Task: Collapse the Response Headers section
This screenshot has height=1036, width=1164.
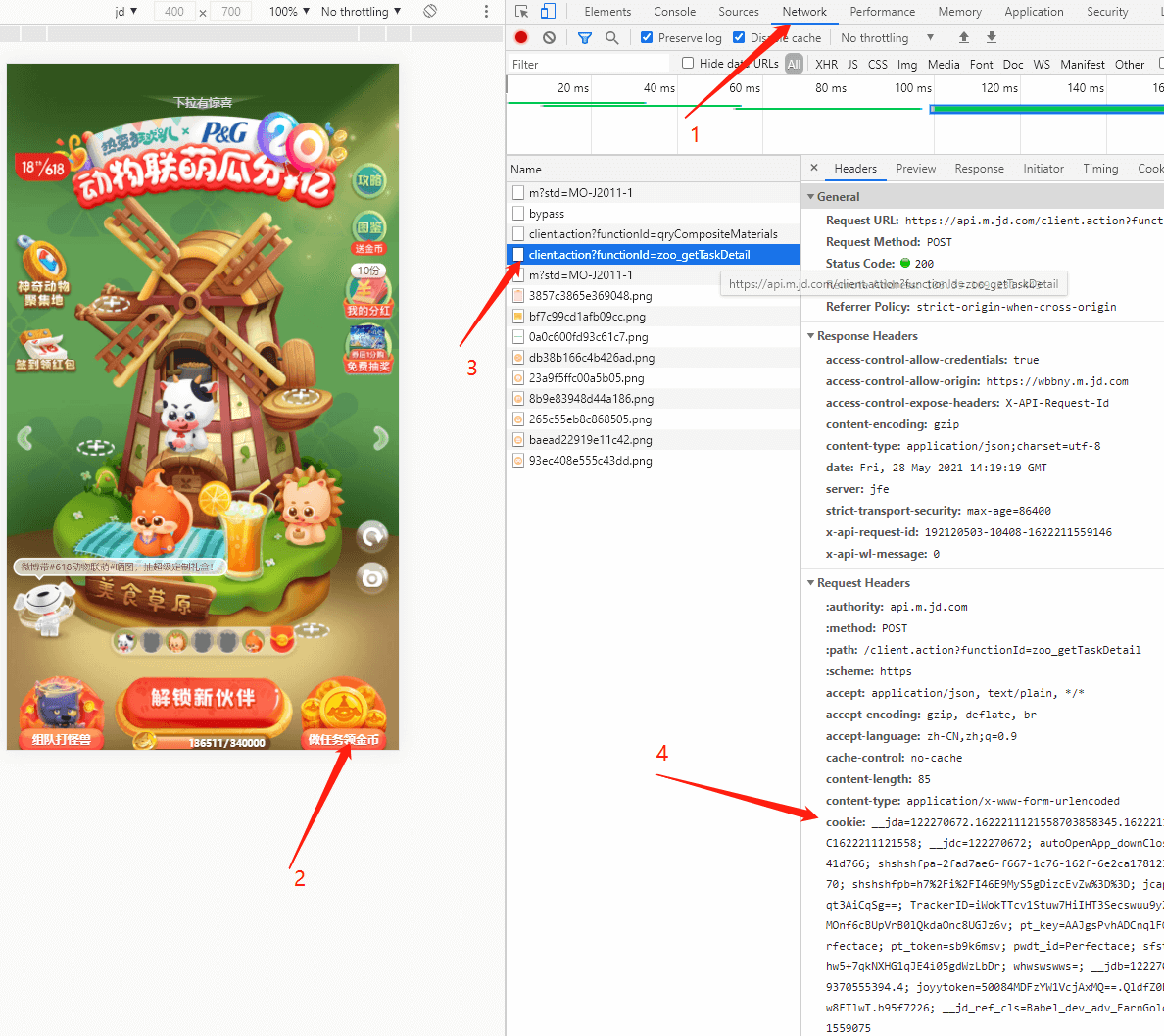Action: (811, 336)
